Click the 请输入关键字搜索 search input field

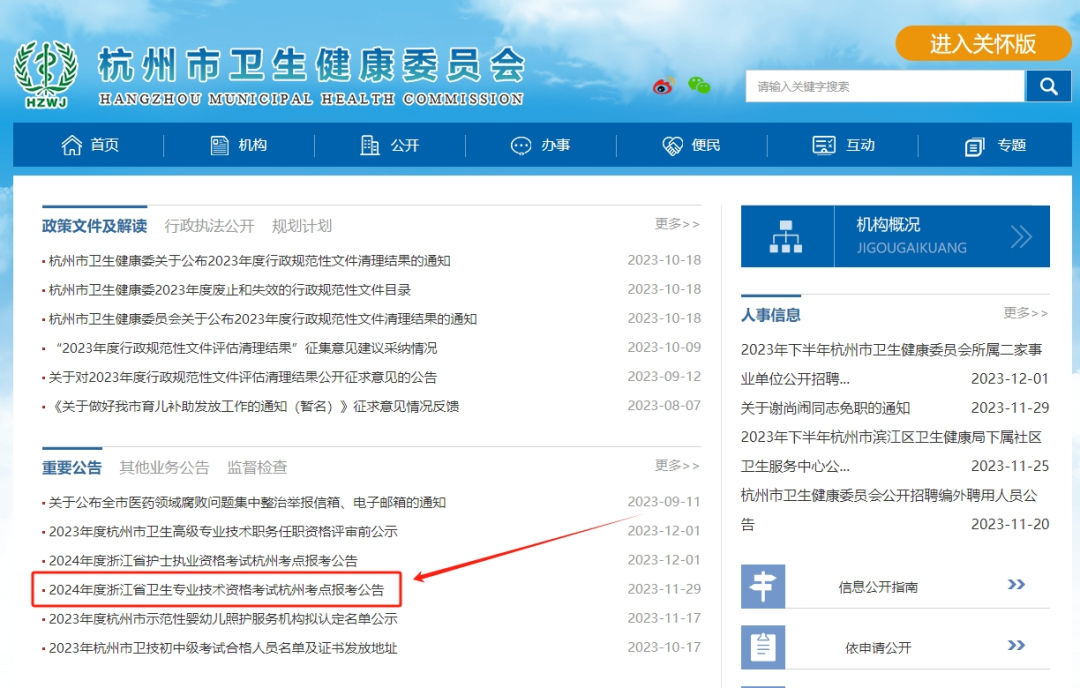[885, 86]
